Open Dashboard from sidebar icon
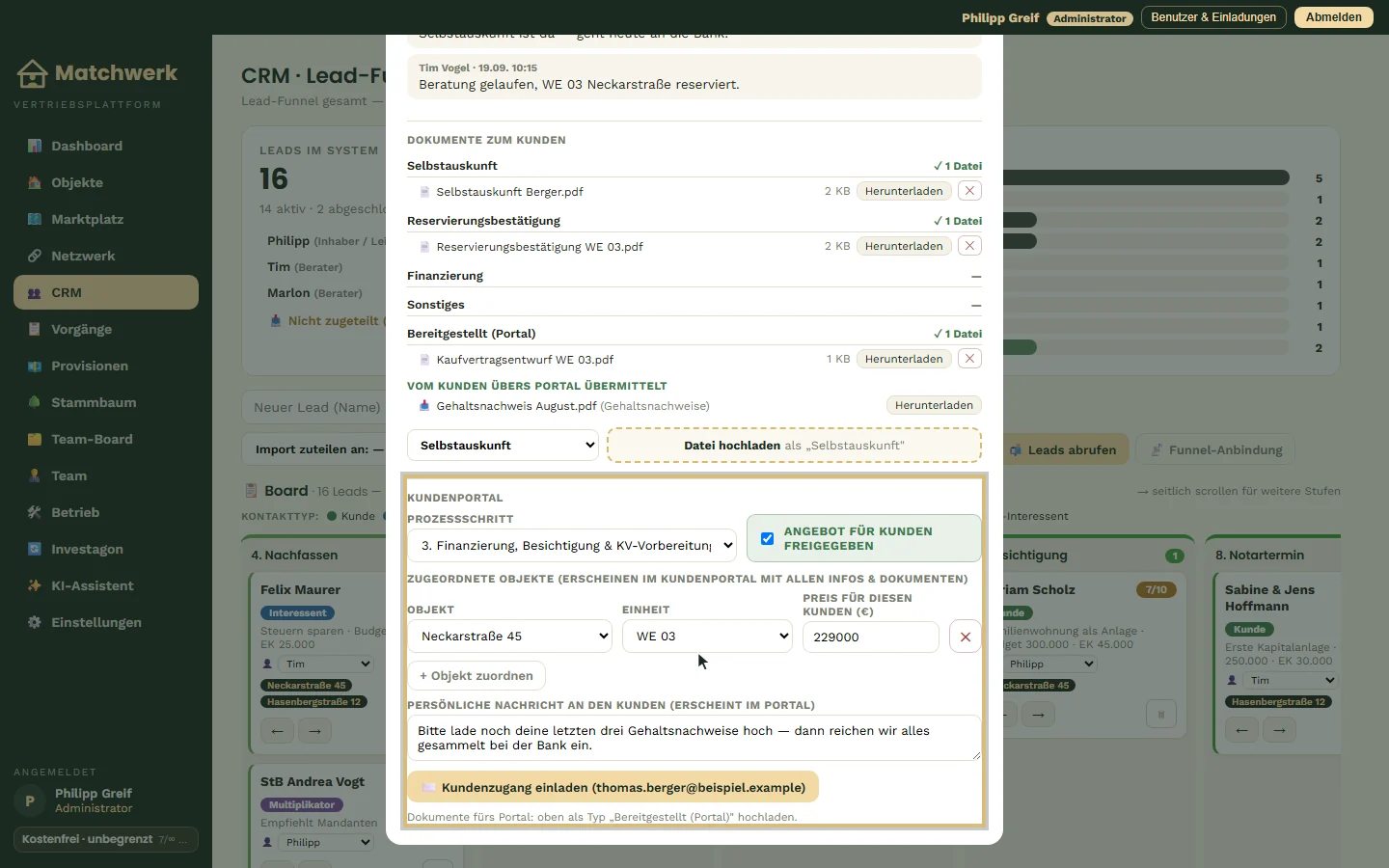Screen dimensions: 1389x868 35,146
